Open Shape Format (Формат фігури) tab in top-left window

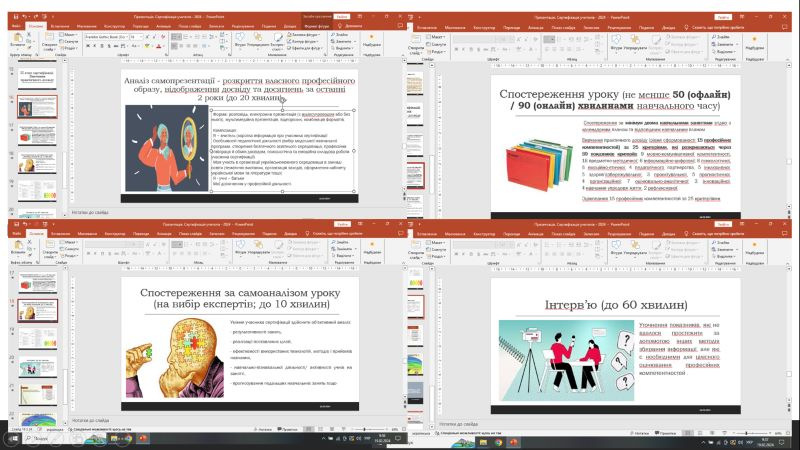pyautogui.click(x=317, y=26)
